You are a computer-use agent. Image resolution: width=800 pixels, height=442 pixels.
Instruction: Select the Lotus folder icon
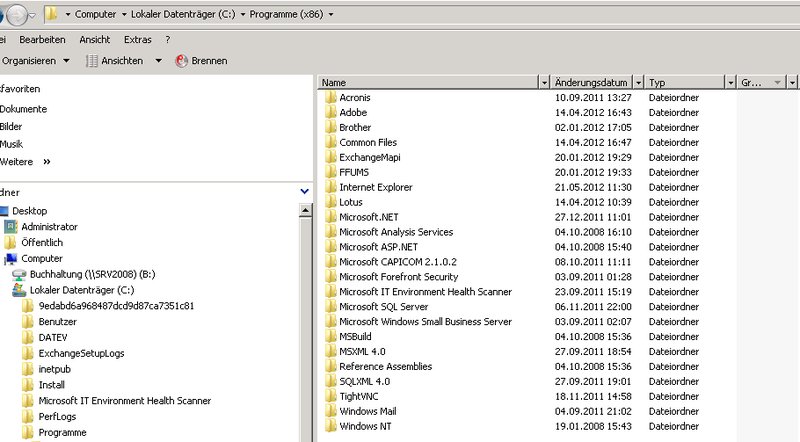[331, 202]
